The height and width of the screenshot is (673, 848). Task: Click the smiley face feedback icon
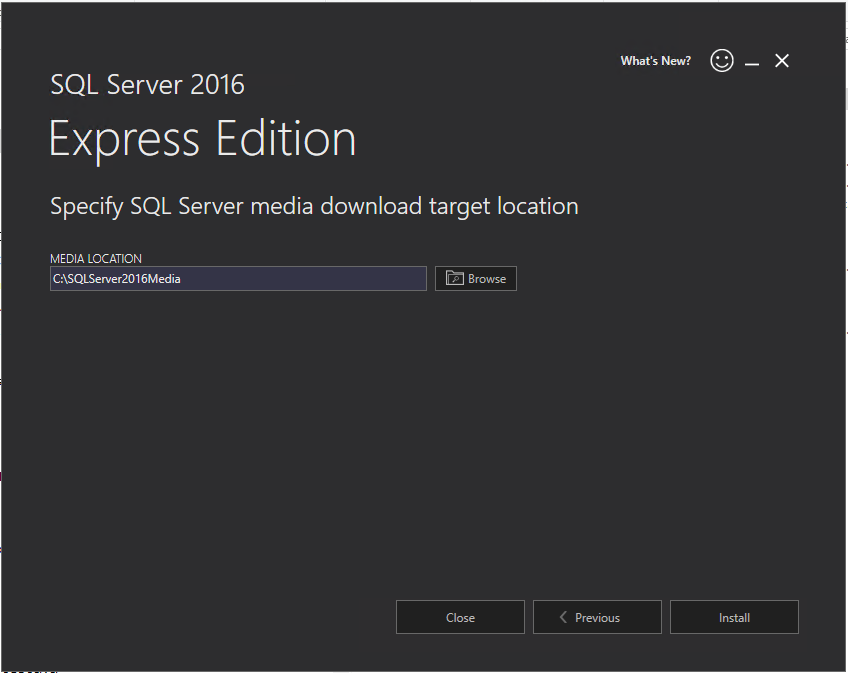[721, 61]
